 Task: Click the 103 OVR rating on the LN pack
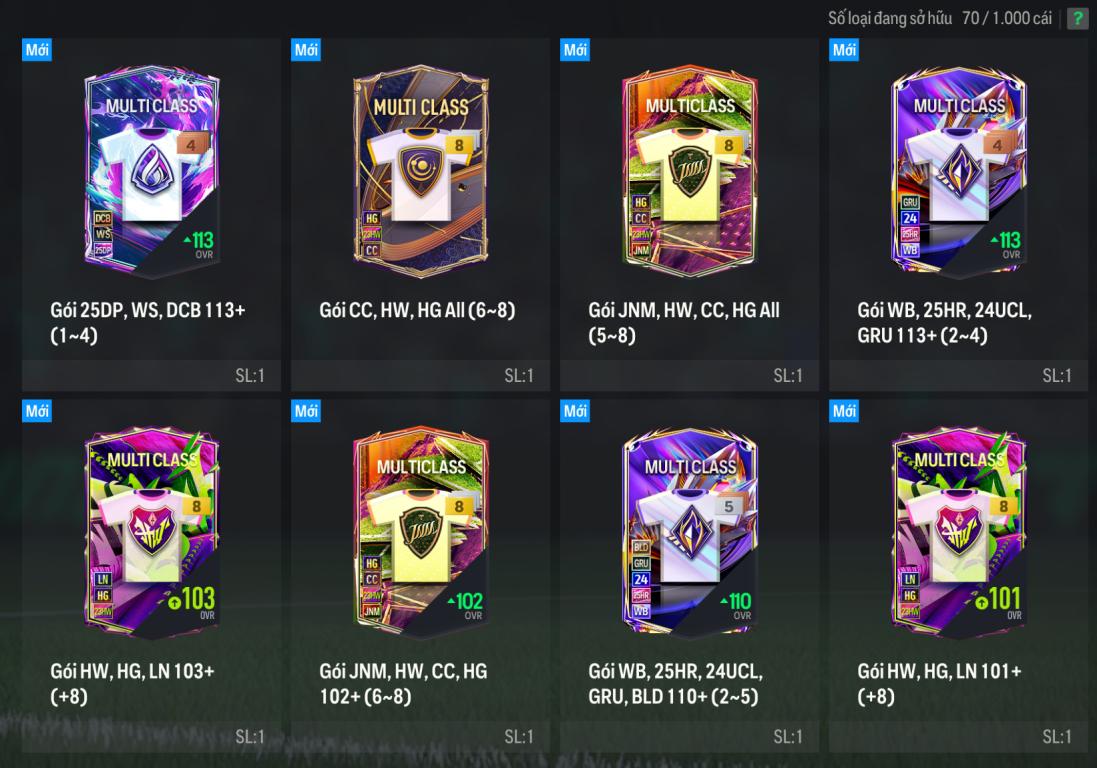(192, 602)
